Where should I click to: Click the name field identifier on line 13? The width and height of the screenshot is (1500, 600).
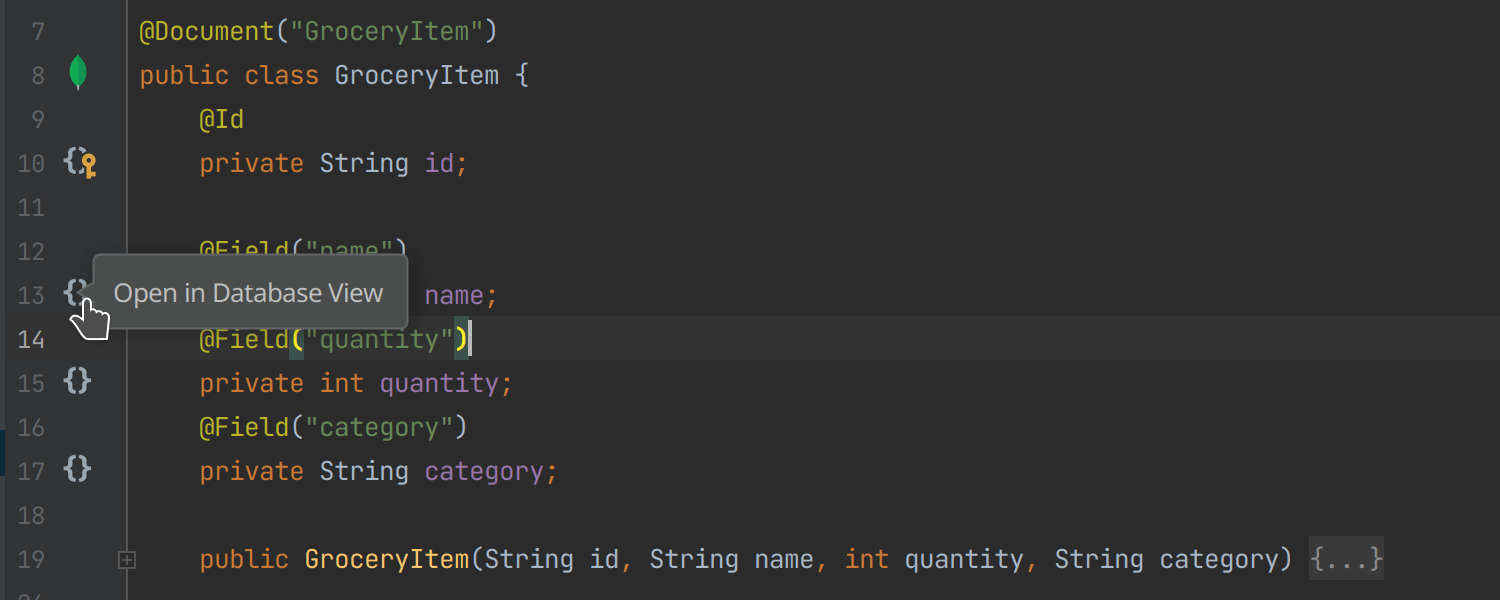coord(454,295)
